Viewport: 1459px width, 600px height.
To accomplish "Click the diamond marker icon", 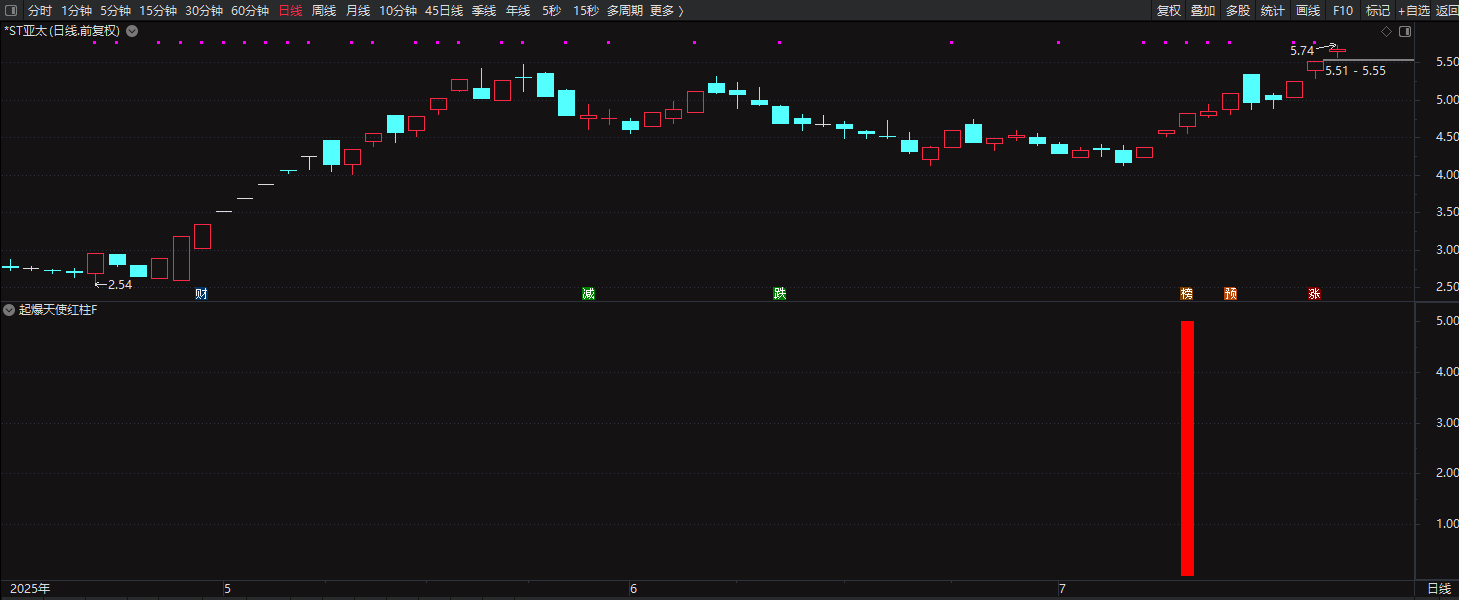I will coord(1387,32).
